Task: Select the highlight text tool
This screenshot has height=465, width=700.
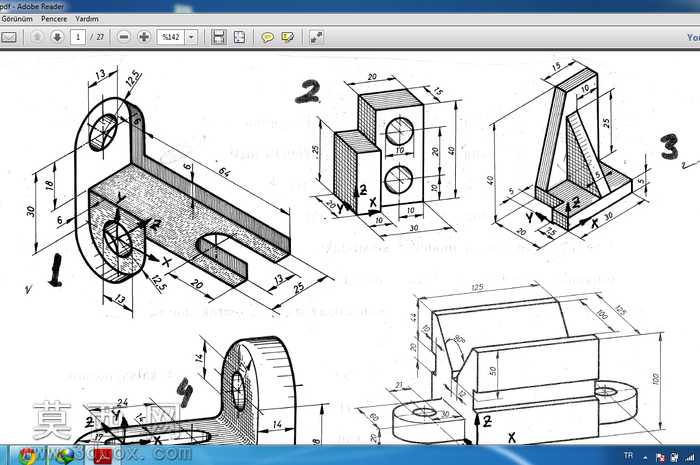Action: click(288, 37)
